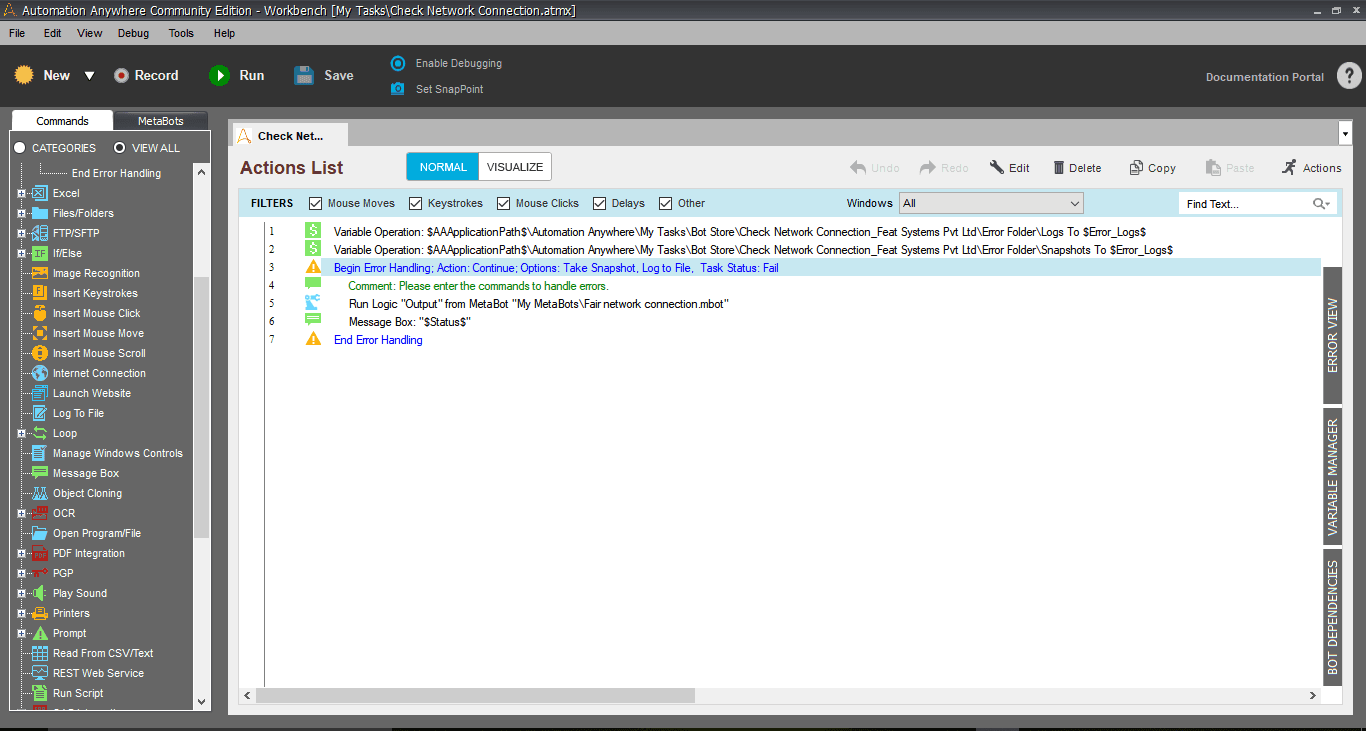This screenshot has height=731, width=1366.
Task: Select the VIEW ALL radio button
Action: [x=120, y=148]
